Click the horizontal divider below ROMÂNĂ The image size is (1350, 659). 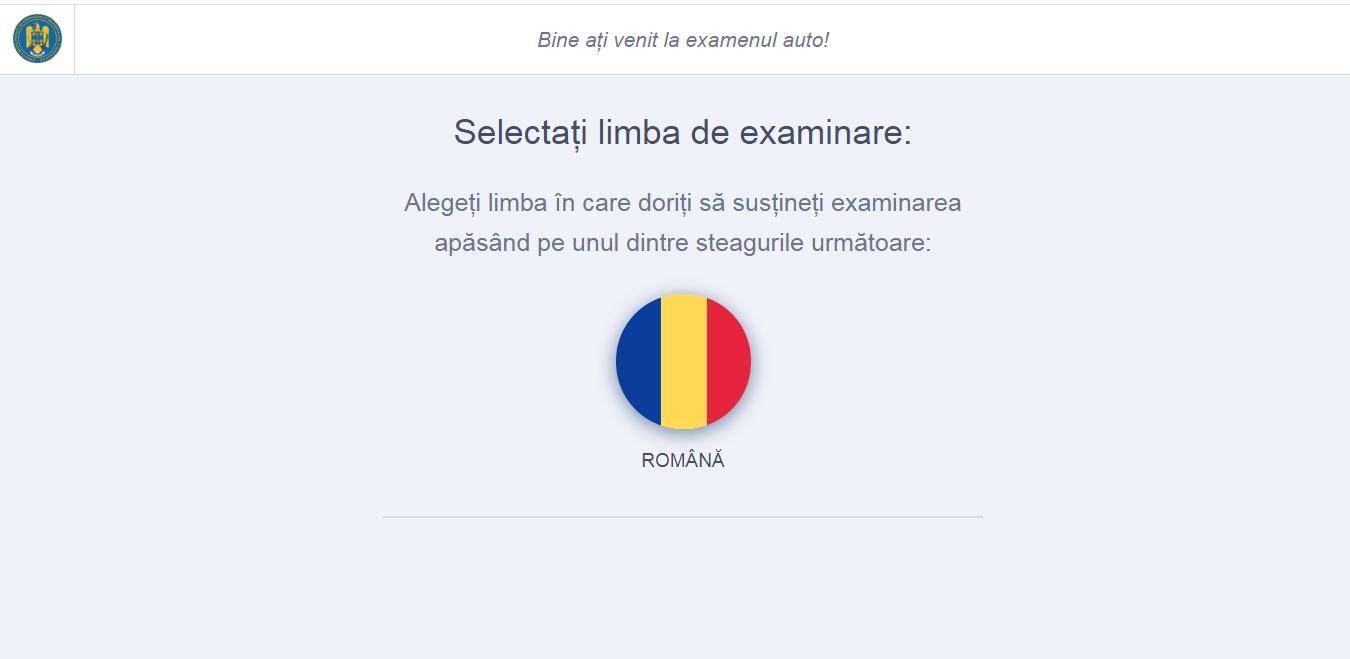[683, 517]
